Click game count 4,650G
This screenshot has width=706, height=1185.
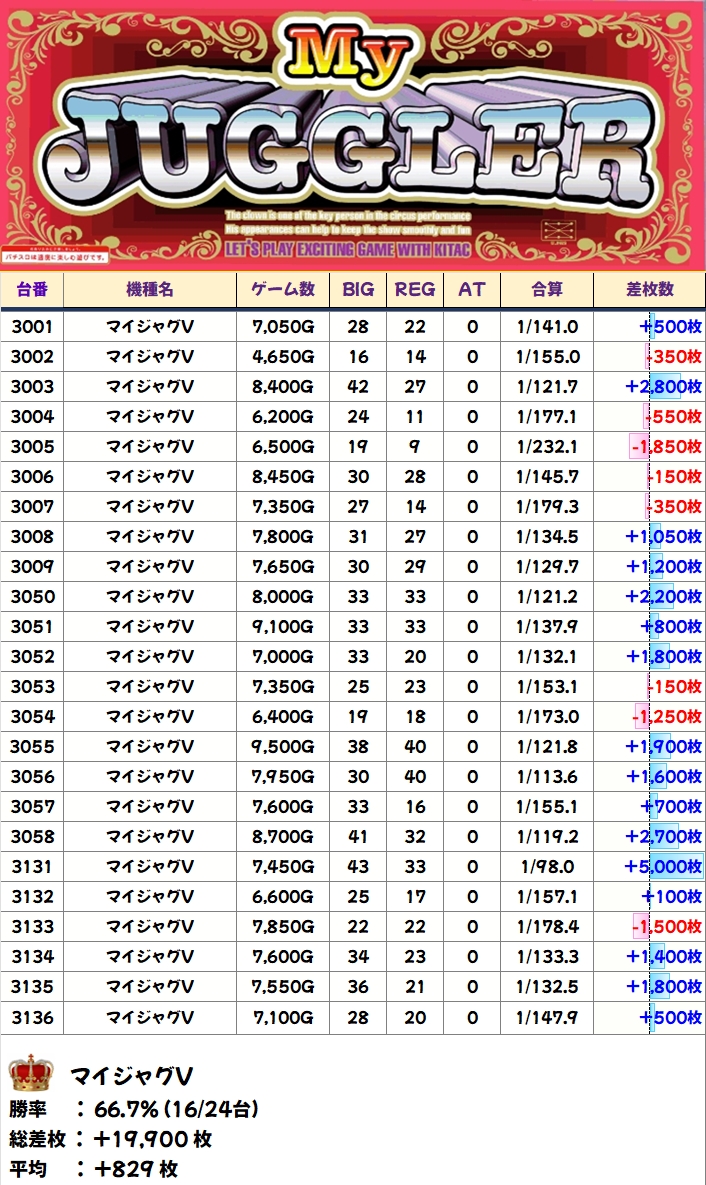pyautogui.click(x=283, y=357)
